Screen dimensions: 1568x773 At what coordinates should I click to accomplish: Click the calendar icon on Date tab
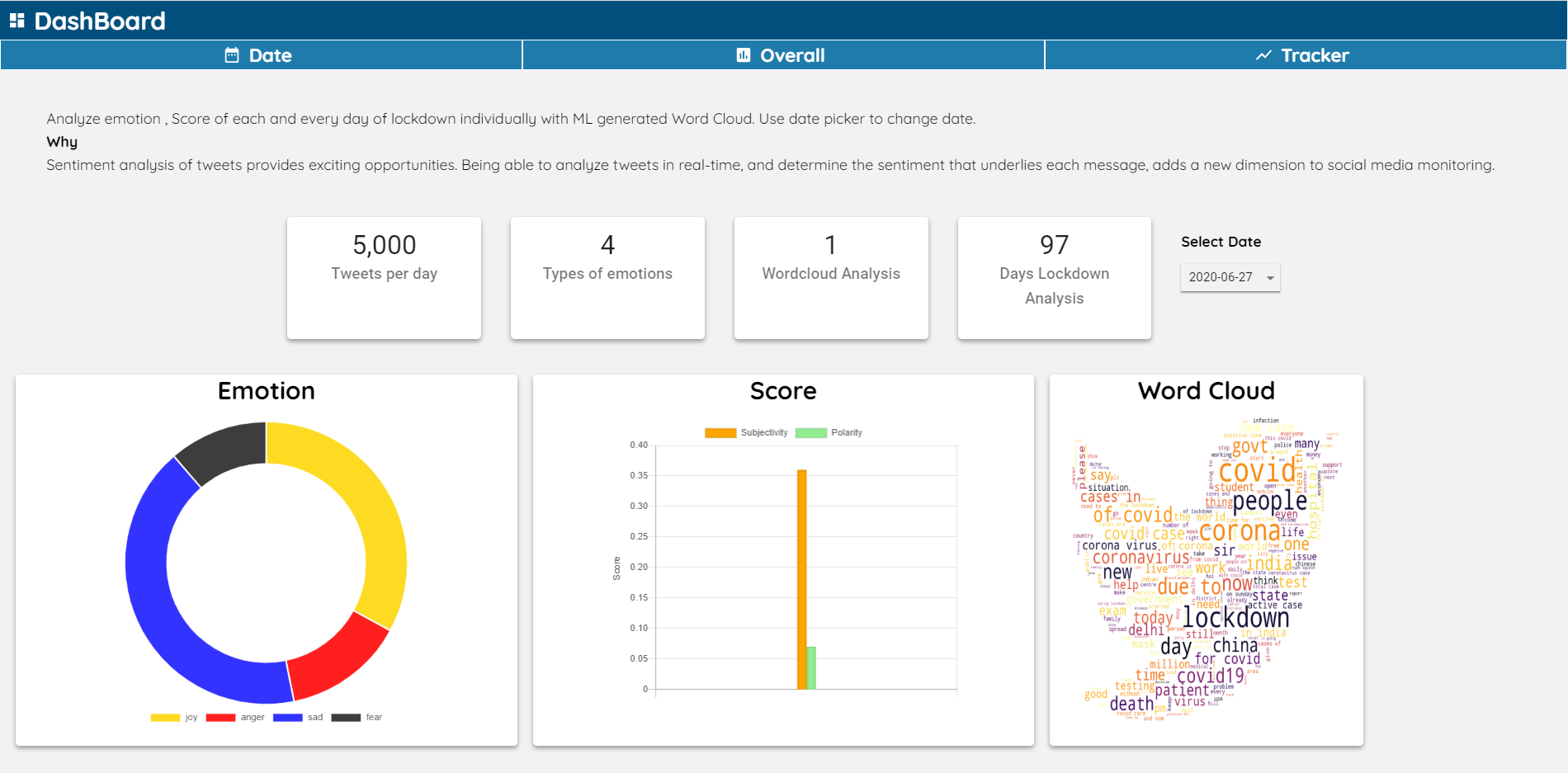[232, 55]
